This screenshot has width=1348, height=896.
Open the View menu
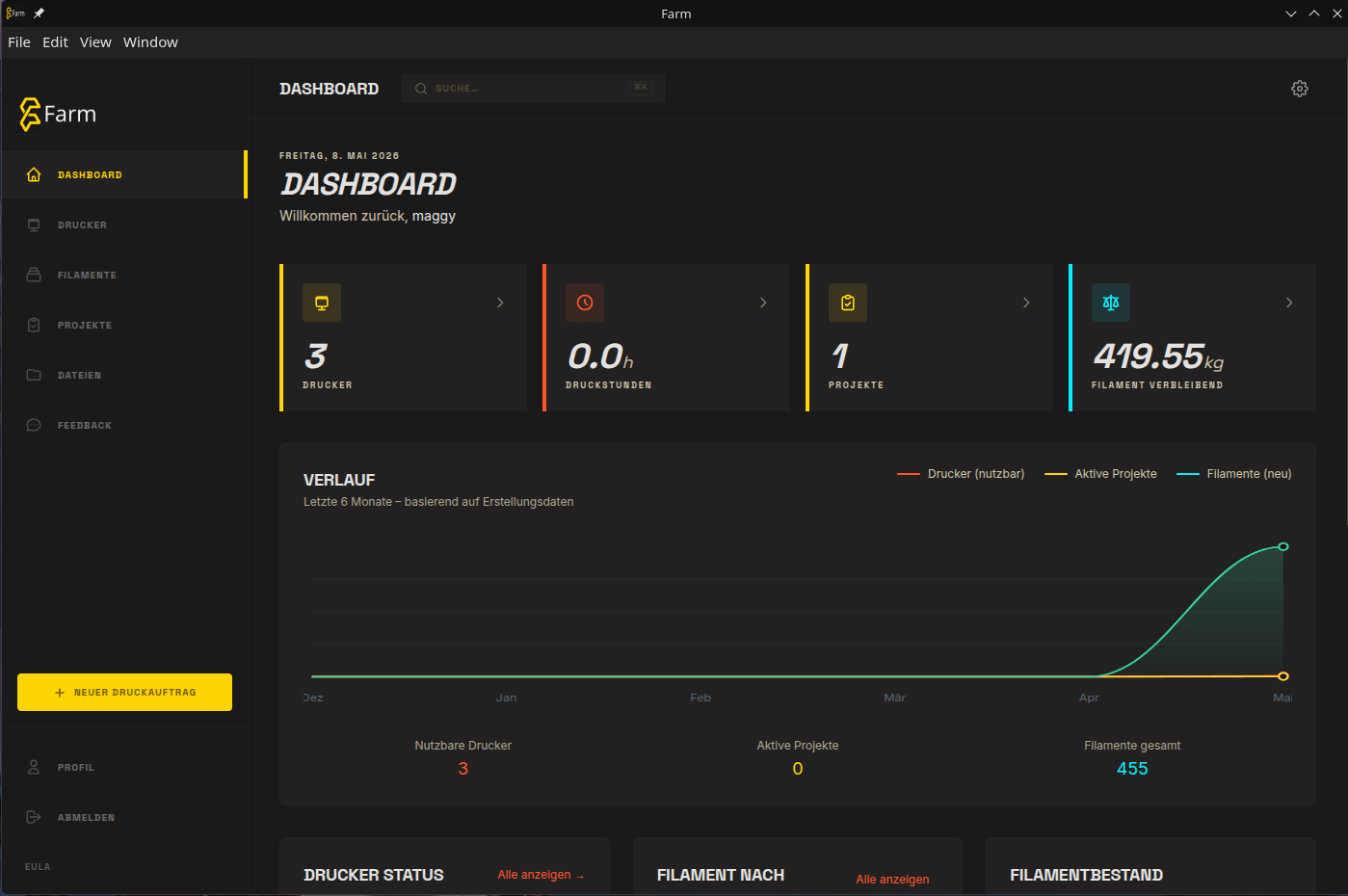tap(95, 42)
